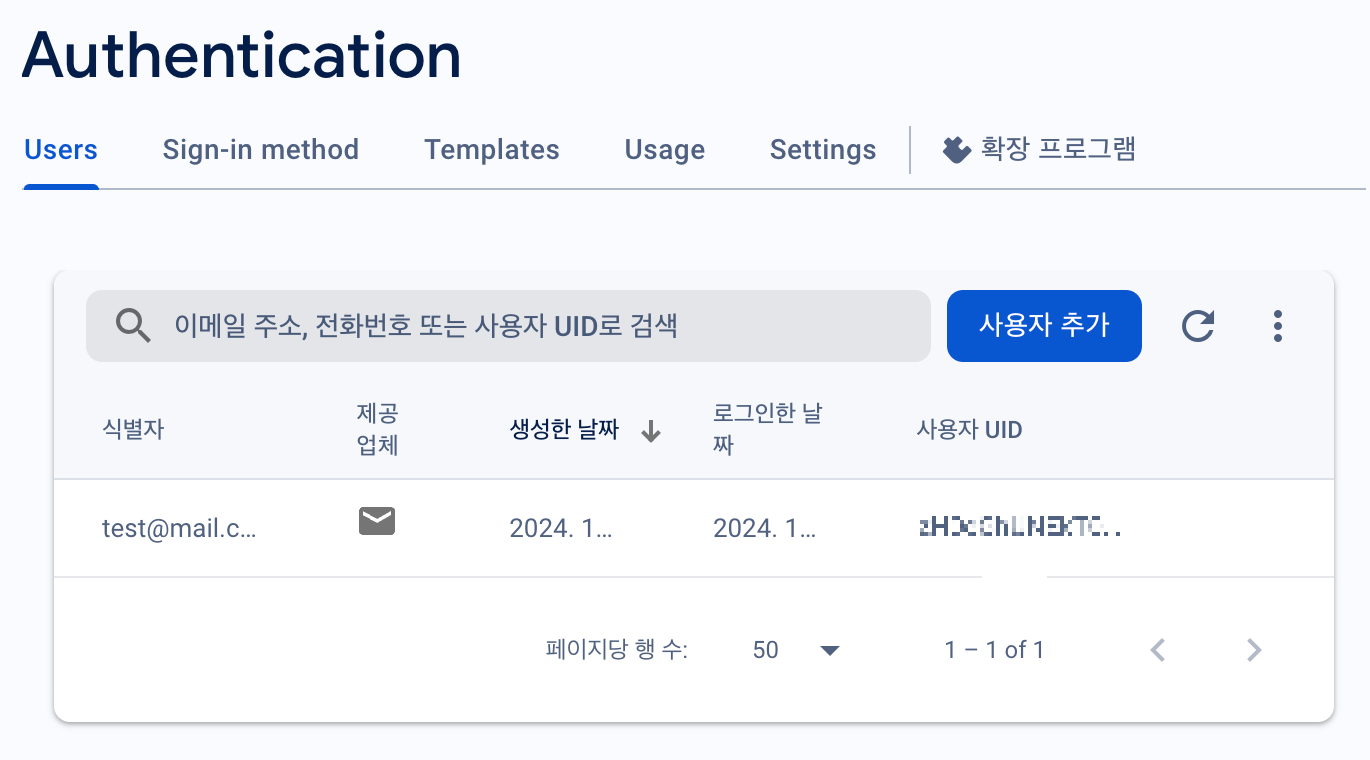Go to the next page arrow
Viewport: 1370px width, 760px height.
[1254, 650]
